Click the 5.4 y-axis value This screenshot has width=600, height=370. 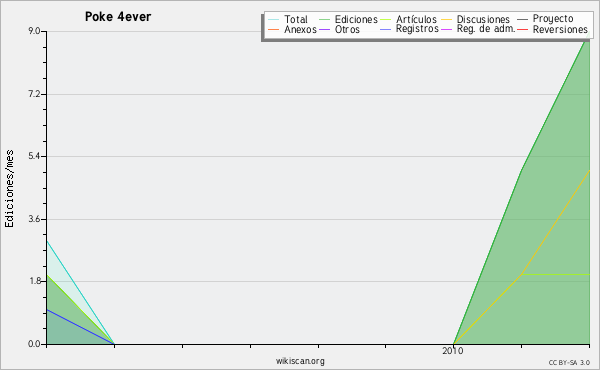(34, 156)
